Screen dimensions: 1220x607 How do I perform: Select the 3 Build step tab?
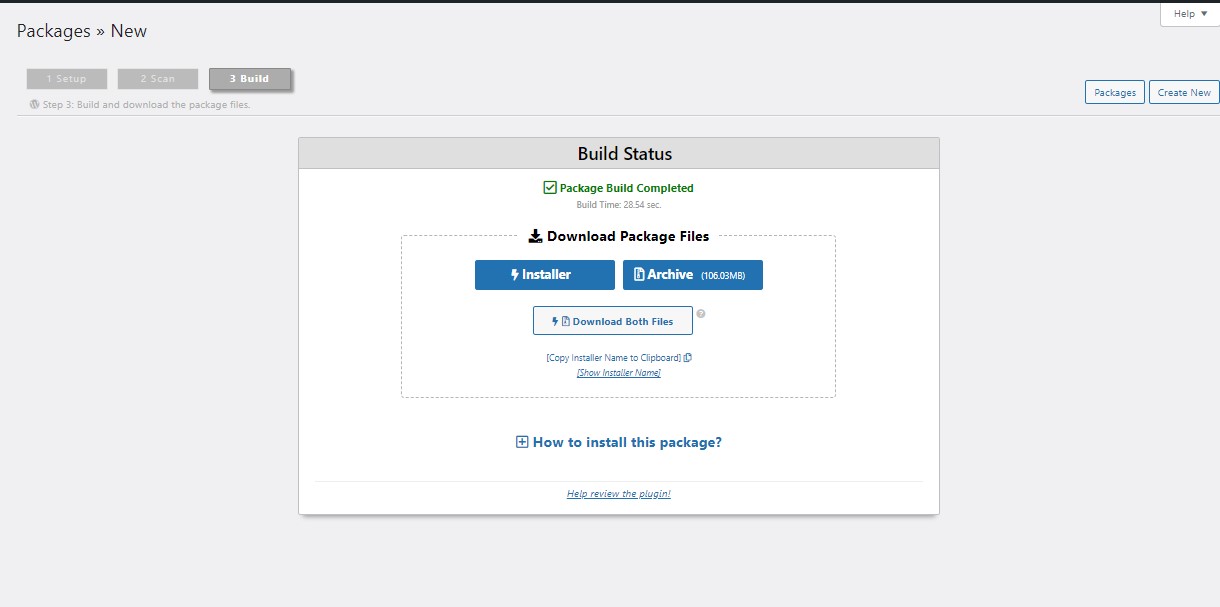pos(249,78)
